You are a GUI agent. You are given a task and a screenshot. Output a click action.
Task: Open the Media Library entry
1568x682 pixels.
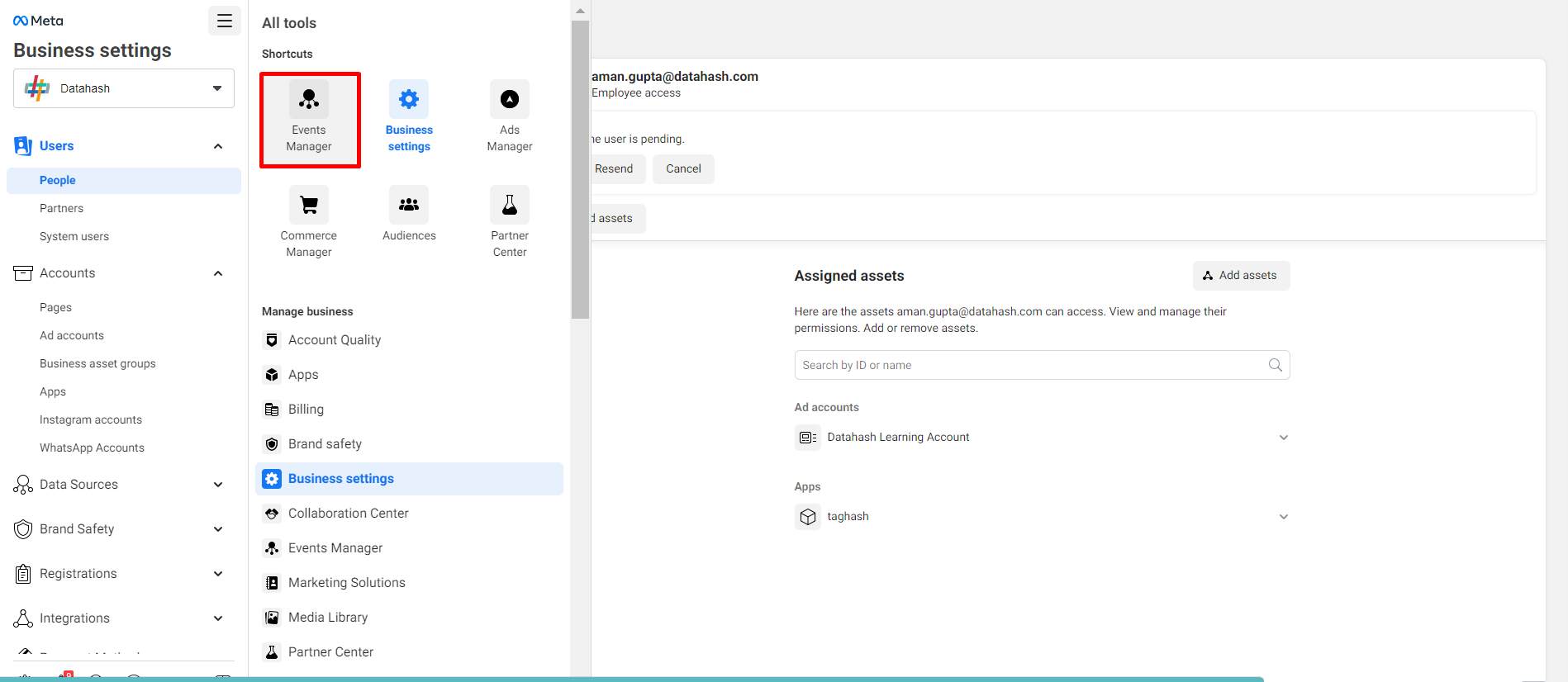[x=410, y=618]
